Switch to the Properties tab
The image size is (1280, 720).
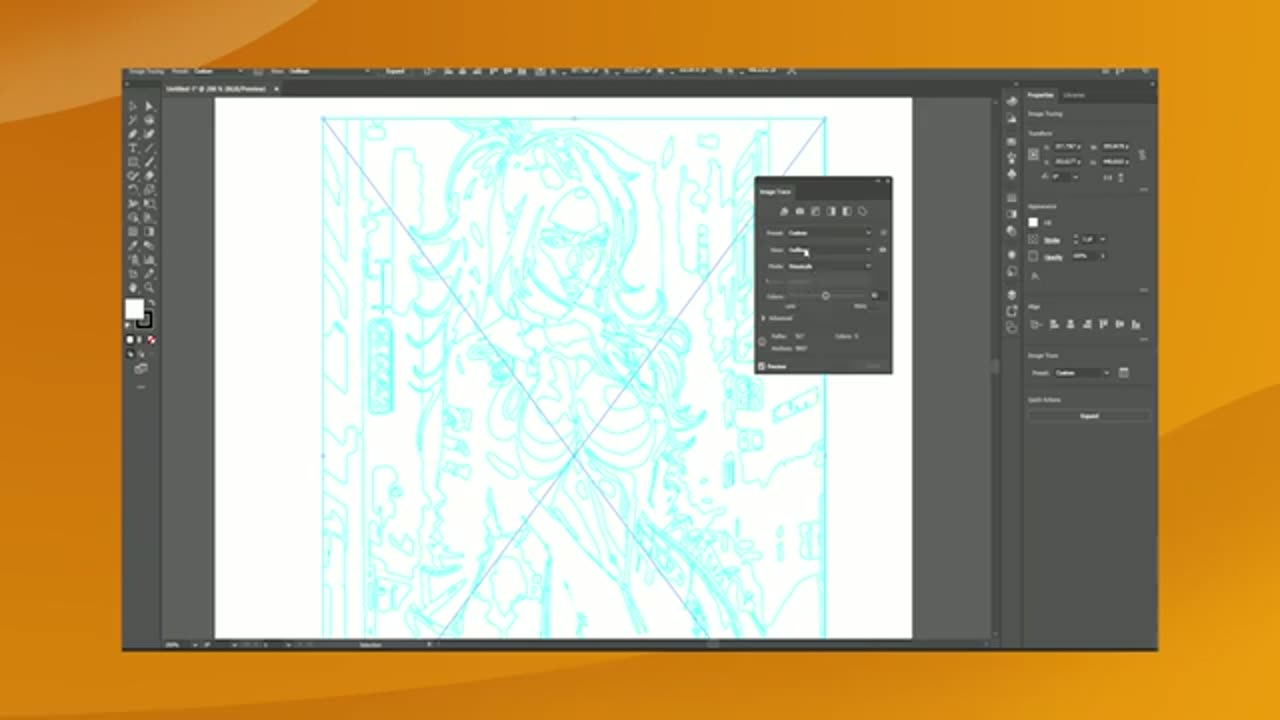pos(1041,95)
